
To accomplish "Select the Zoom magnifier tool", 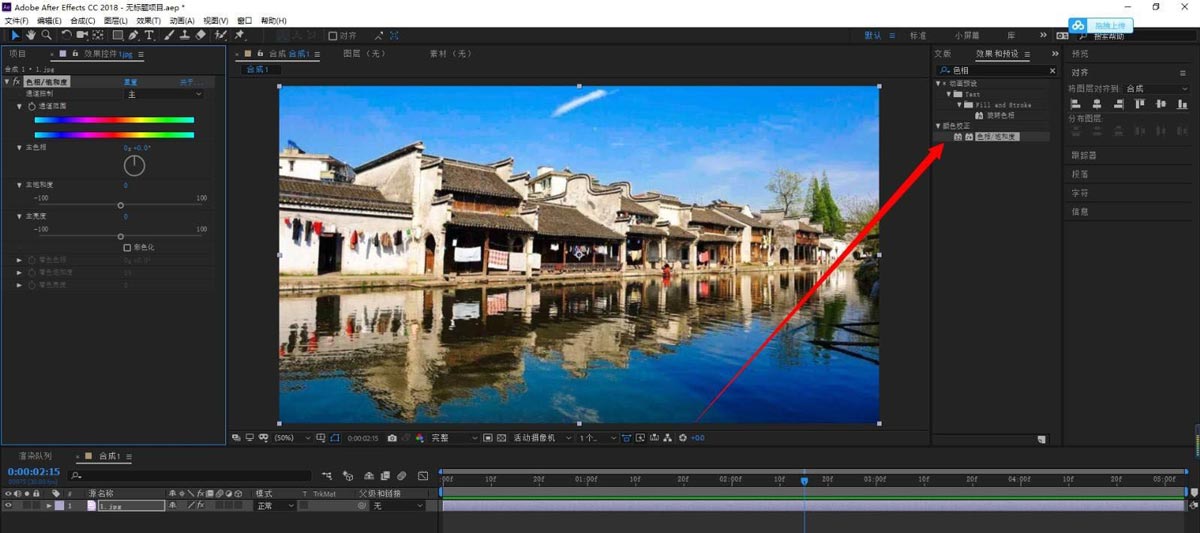I will tap(46, 35).
